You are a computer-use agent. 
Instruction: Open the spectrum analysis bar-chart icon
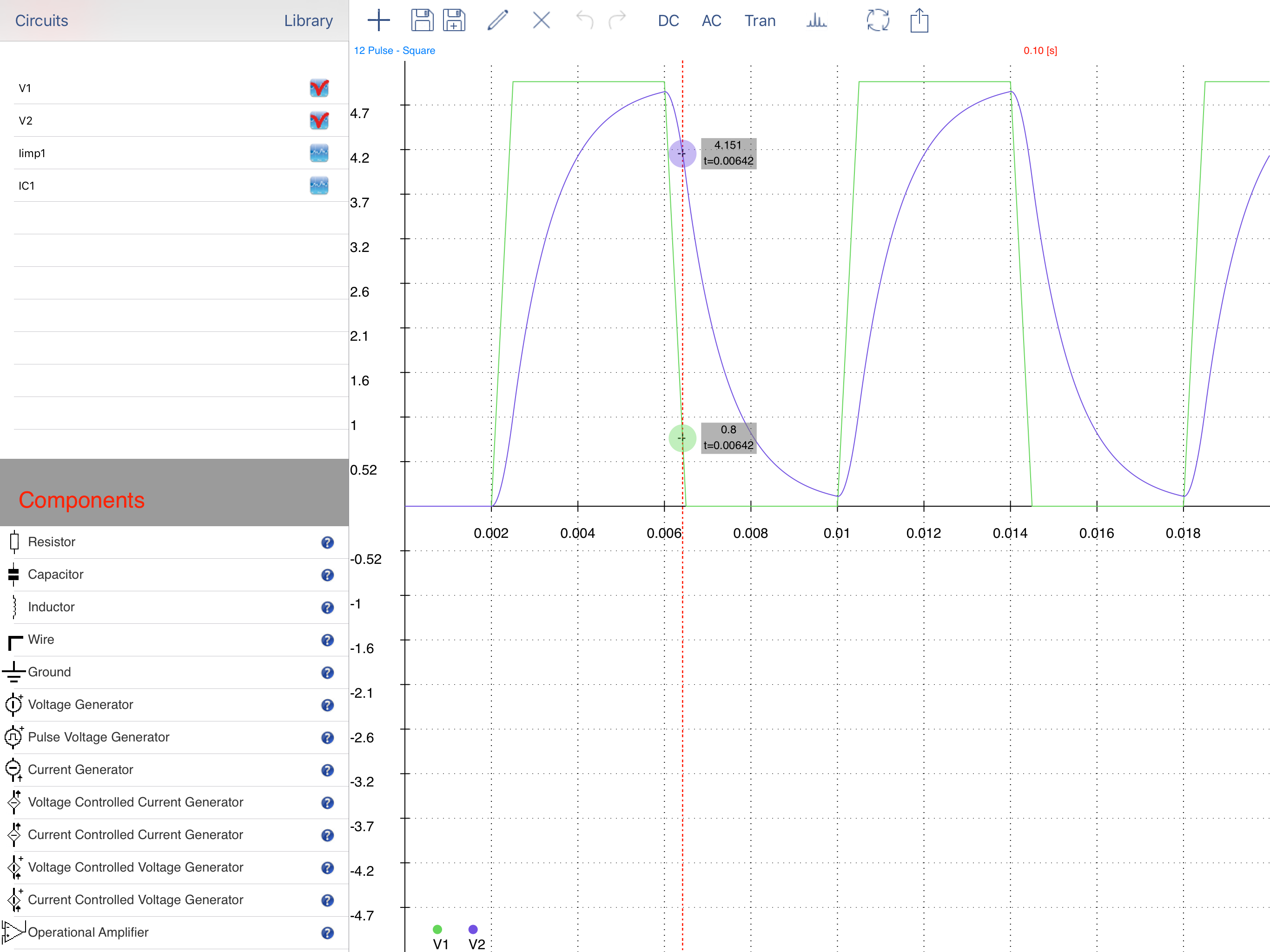click(x=816, y=20)
